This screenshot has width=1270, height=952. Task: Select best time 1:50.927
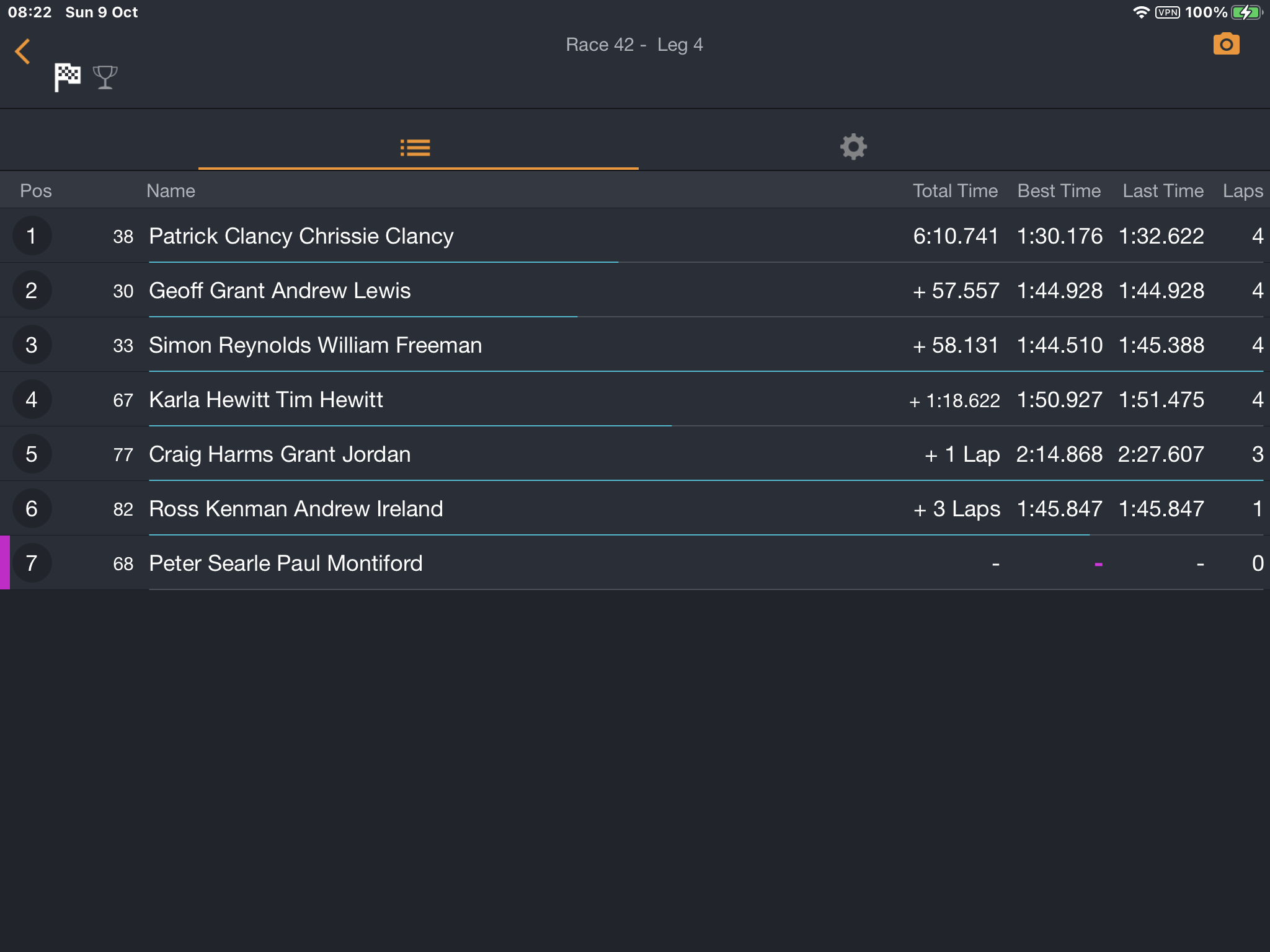1060,400
